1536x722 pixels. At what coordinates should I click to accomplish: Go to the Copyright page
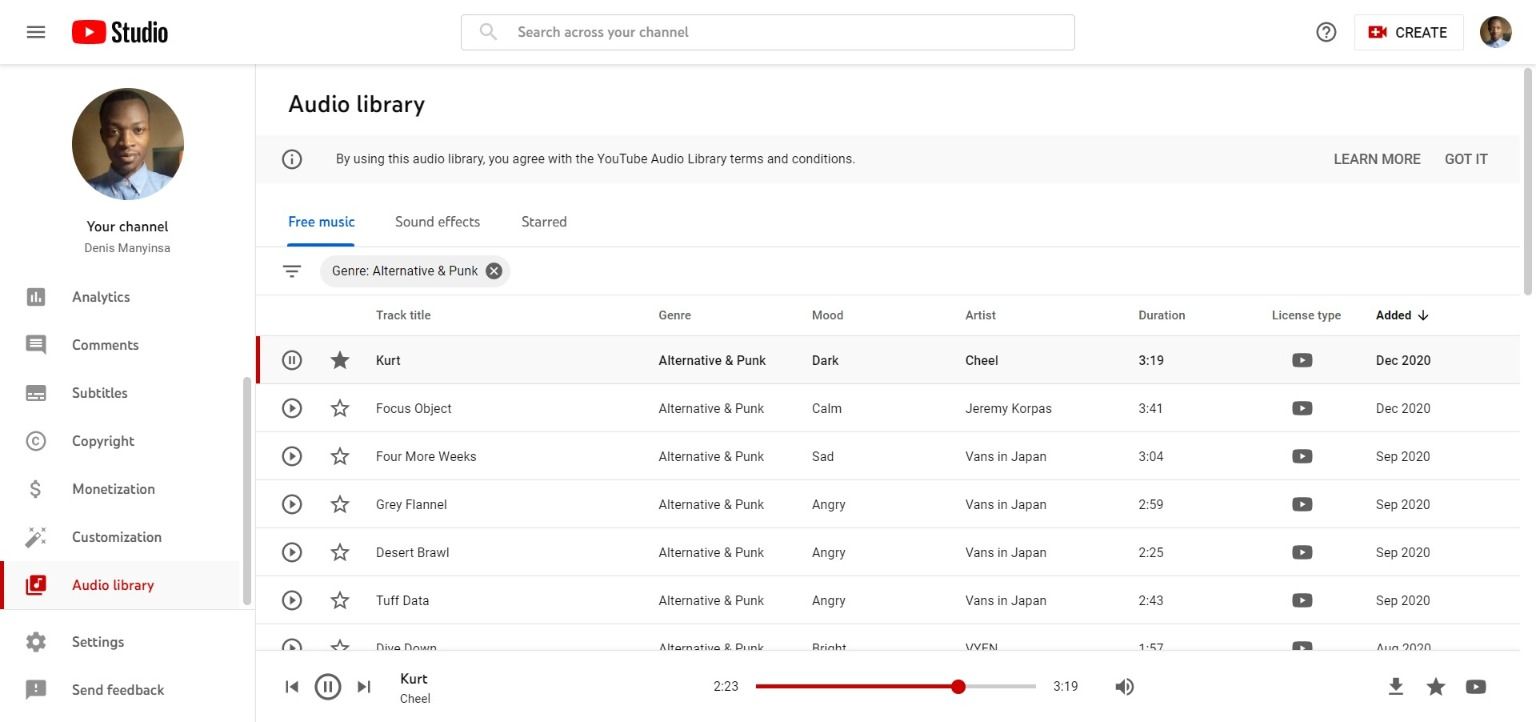103,440
